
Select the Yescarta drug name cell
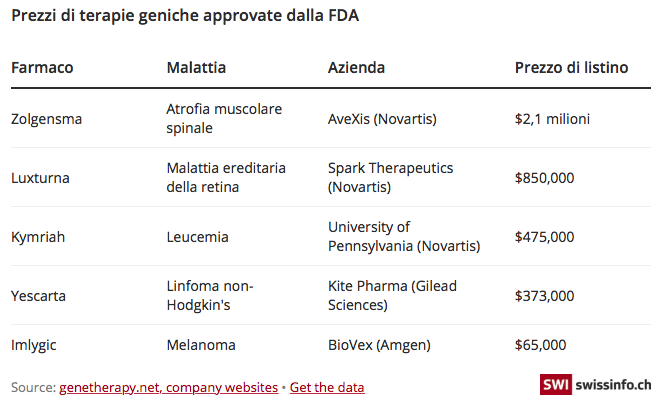[x=39, y=296]
